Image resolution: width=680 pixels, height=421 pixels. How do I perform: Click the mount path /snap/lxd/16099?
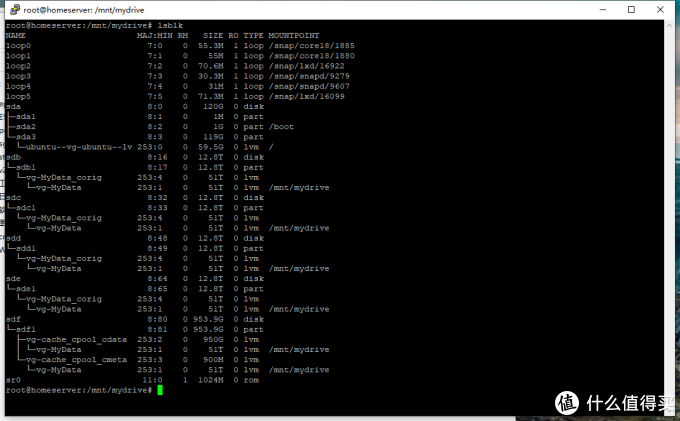(306, 96)
